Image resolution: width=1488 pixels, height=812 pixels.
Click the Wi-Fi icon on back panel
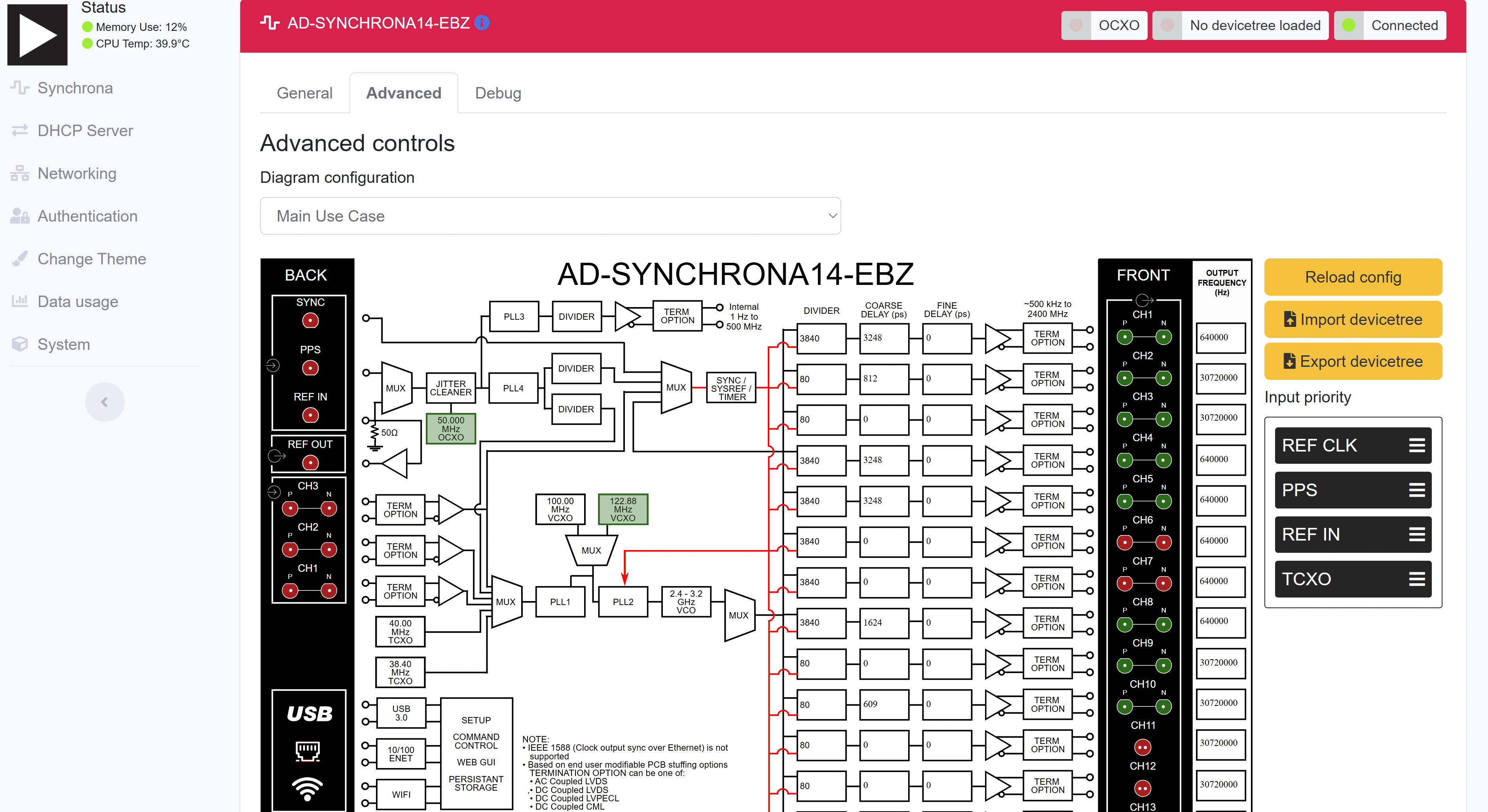[307, 789]
